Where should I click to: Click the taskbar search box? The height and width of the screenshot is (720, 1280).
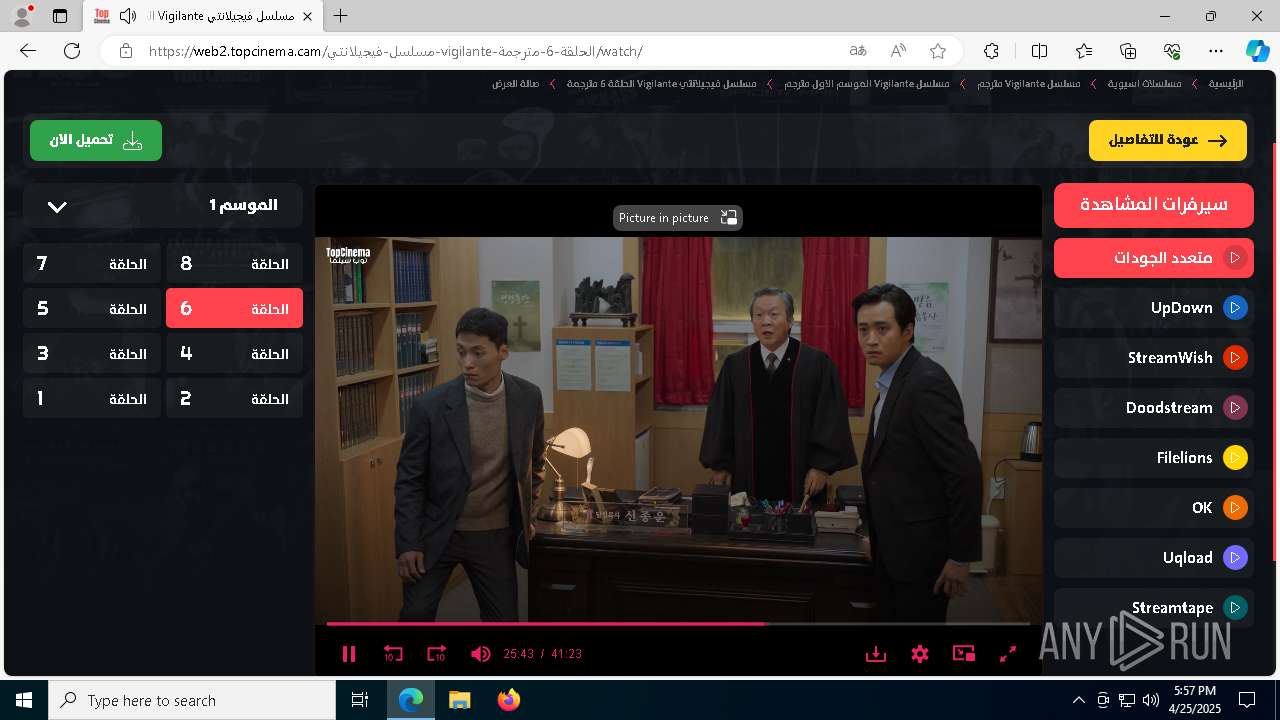tap(192, 700)
